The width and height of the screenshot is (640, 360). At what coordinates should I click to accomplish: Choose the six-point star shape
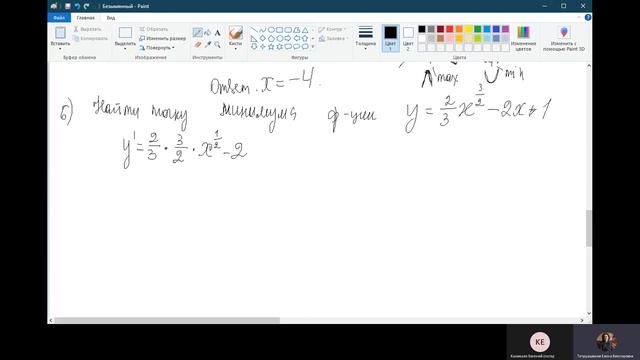(280, 47)
